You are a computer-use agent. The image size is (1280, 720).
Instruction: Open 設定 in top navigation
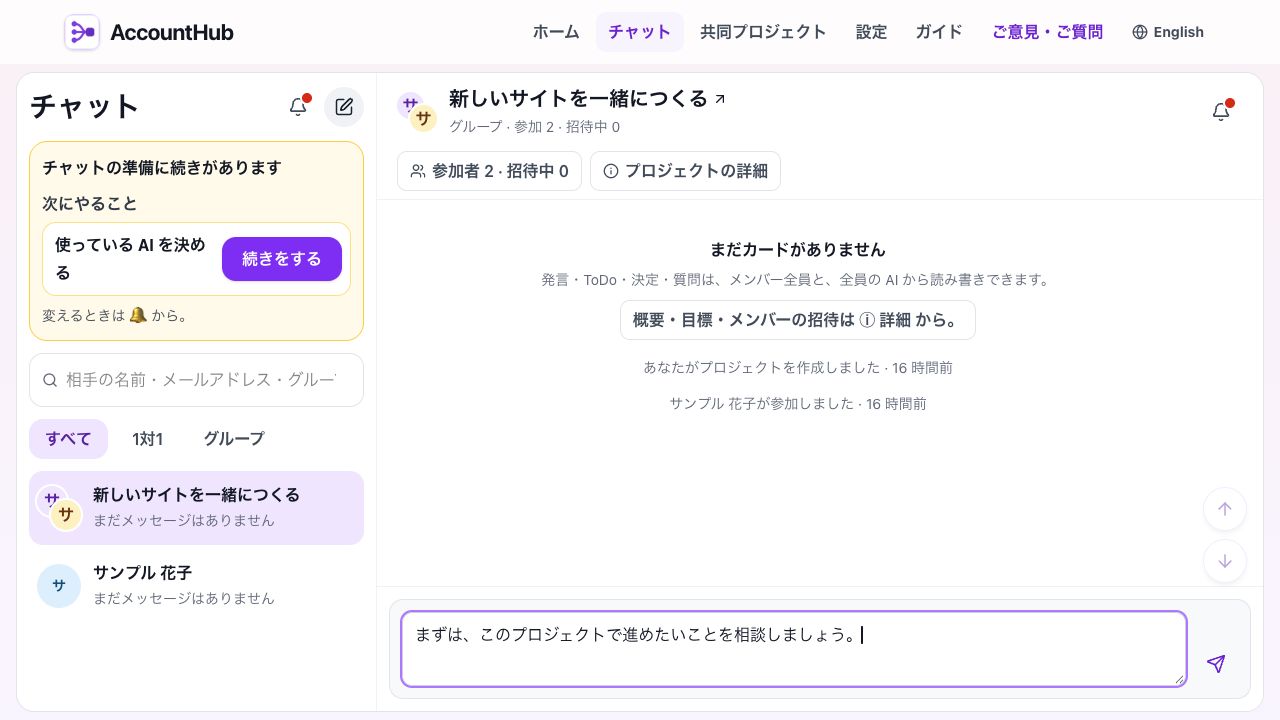(x=871, y=32)
